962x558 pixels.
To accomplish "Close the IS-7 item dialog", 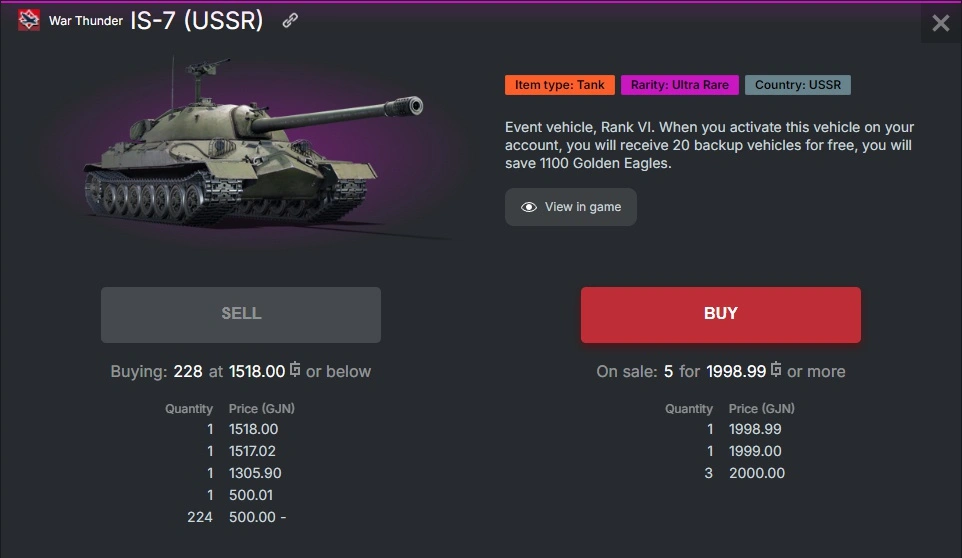I will 940,23.
